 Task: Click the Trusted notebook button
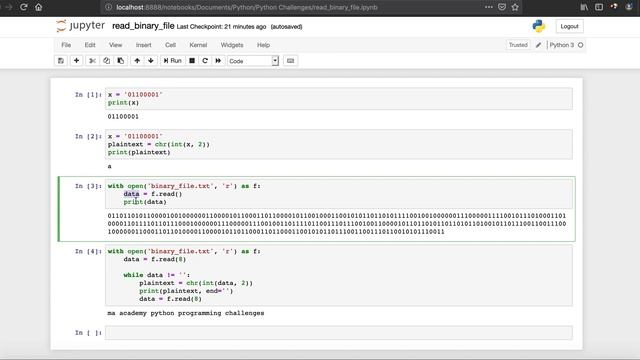[518, 45]
